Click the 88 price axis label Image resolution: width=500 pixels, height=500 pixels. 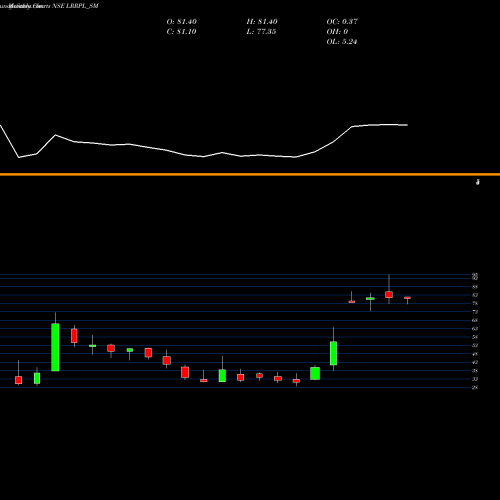pyautogui.click(x=475, y=287)
